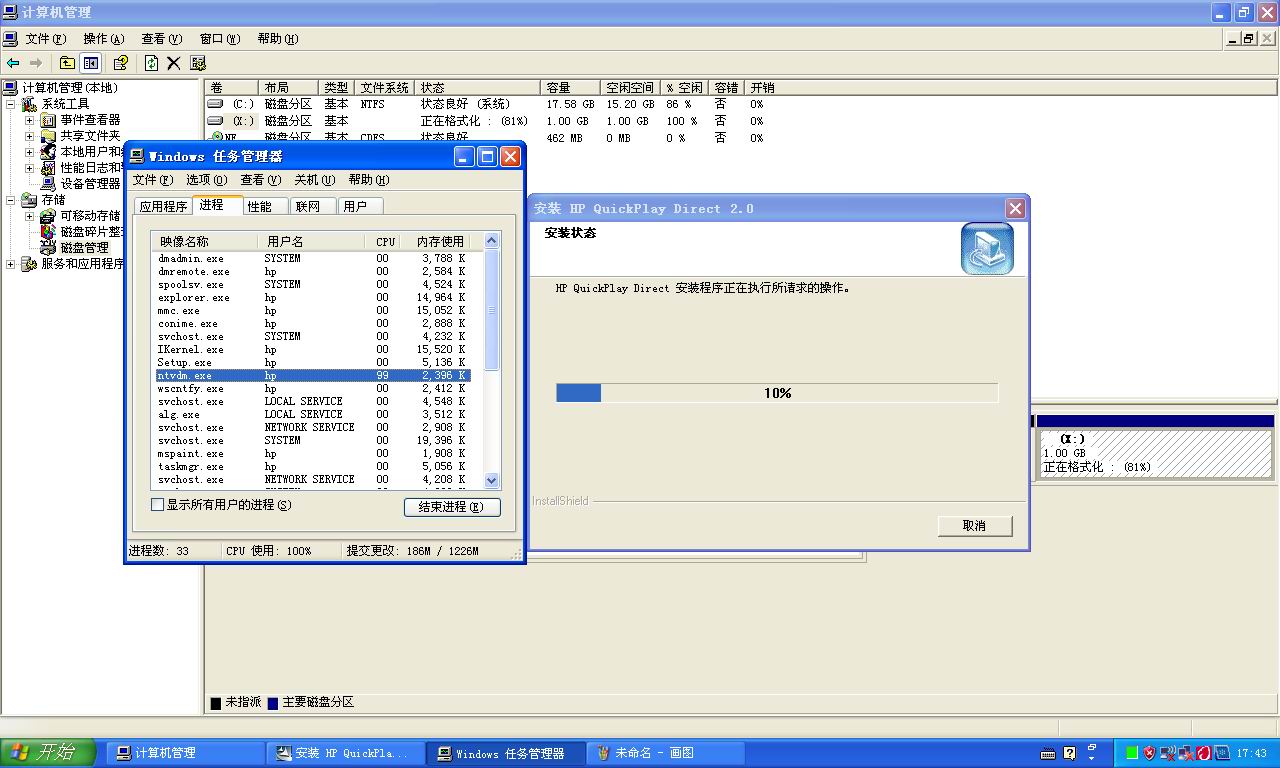The height and width of the screenshot is (768, 1280).
Task: Click the 结束进程 button
Action: tap(452, 507)
